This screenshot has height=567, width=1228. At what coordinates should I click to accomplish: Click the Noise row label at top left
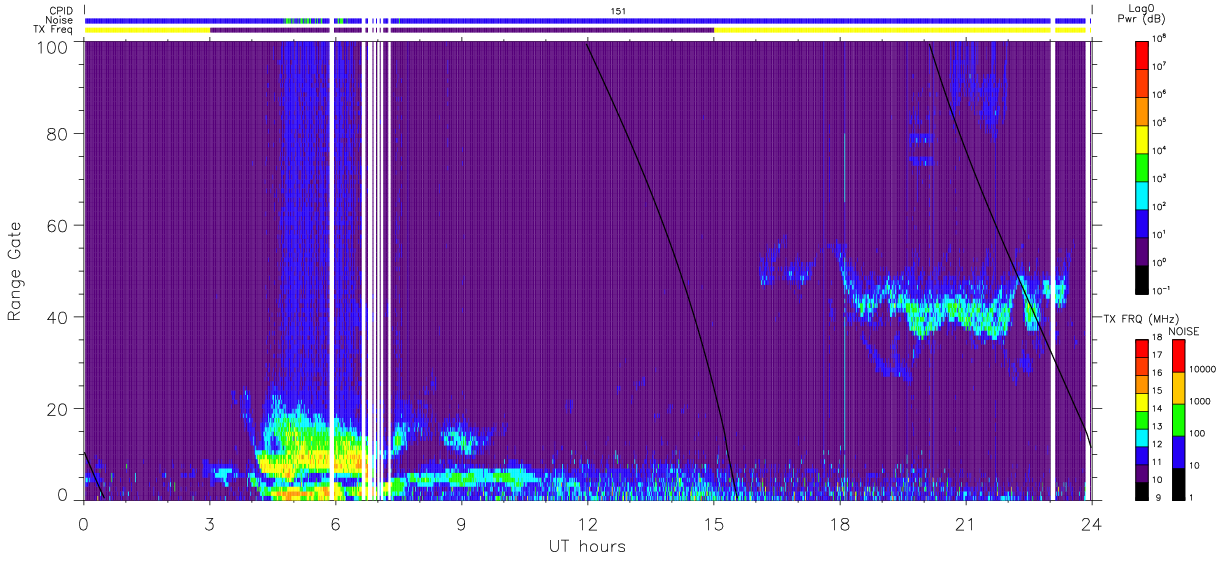coord(61,20)
